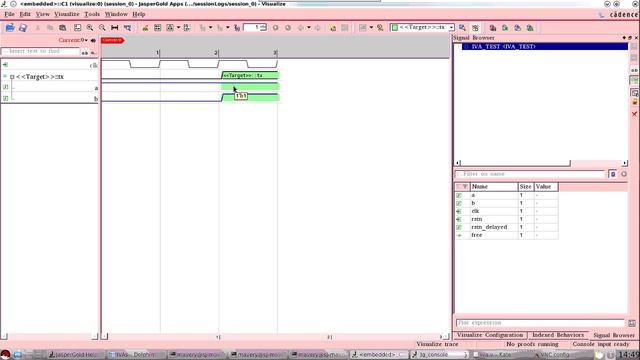
Task: Toggle checkbox for signal b in Signal Browser
Action: coord(459,203)
